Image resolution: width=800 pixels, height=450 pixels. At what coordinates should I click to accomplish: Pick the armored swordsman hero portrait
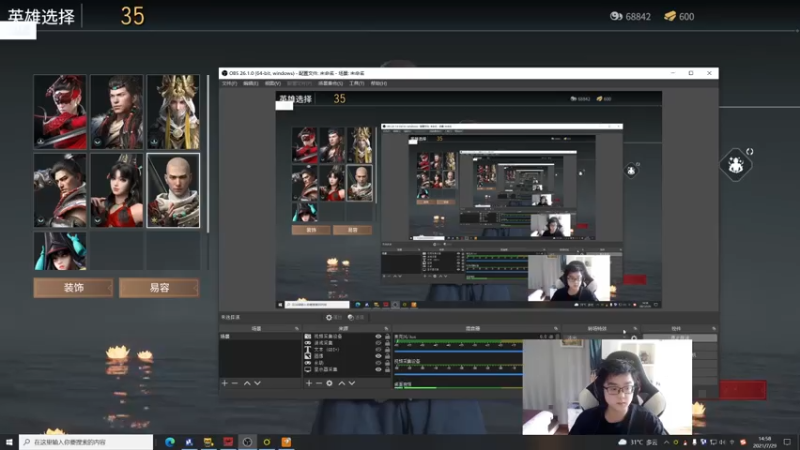tap(60, 190)
